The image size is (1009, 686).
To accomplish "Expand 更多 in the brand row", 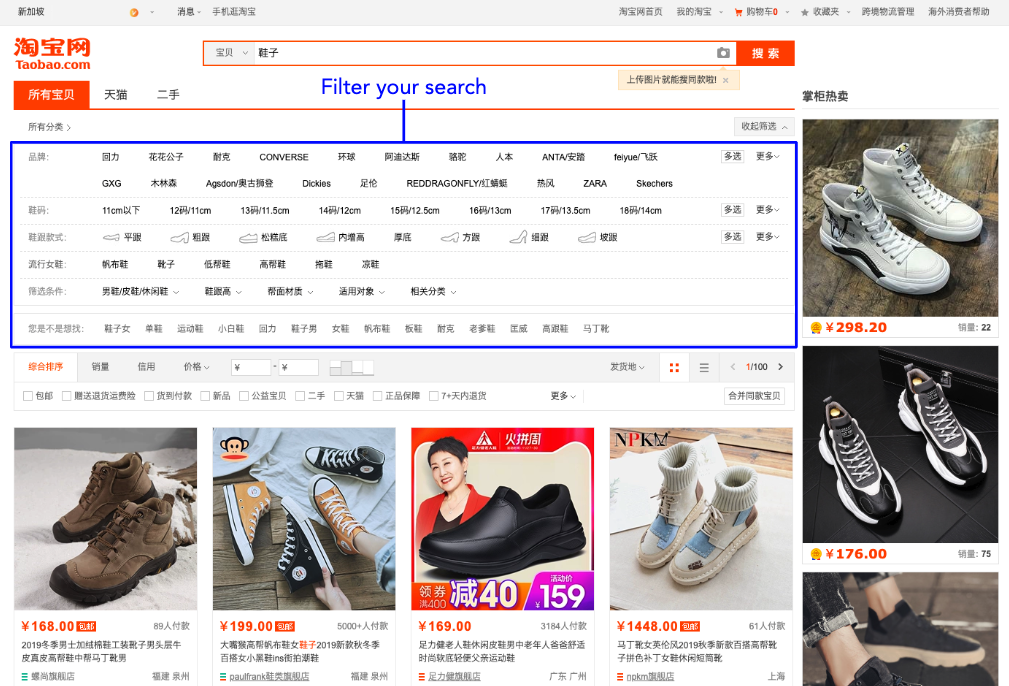I will pos(768,156).
